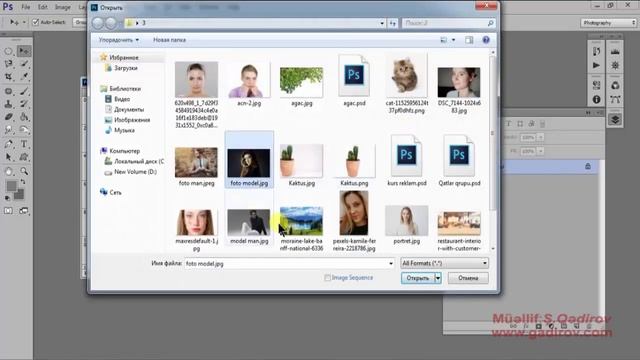Select the portret.jpg thumbnail
Screen dimensions: 640x360
click(407, 220)
